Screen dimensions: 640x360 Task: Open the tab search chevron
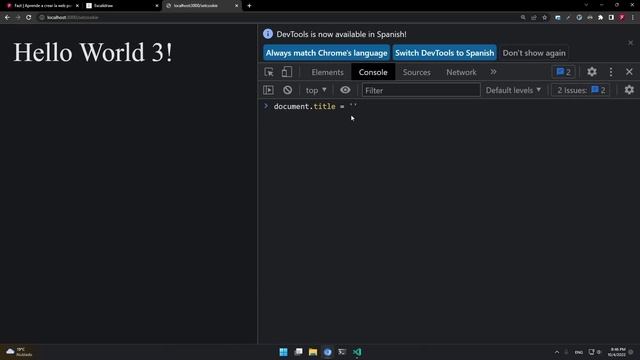(586, 5)
